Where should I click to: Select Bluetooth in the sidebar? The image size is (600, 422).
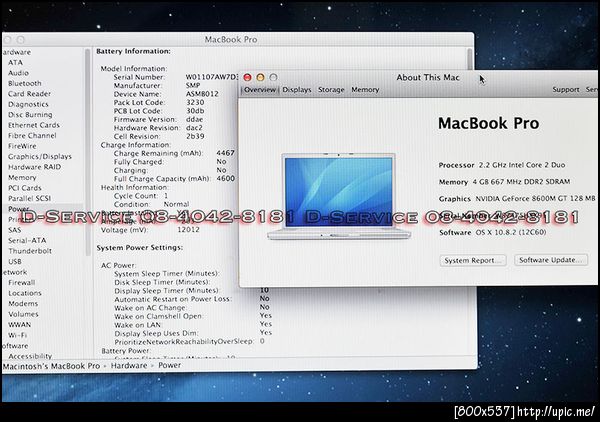pyautogui.click(x=24, y=83)
